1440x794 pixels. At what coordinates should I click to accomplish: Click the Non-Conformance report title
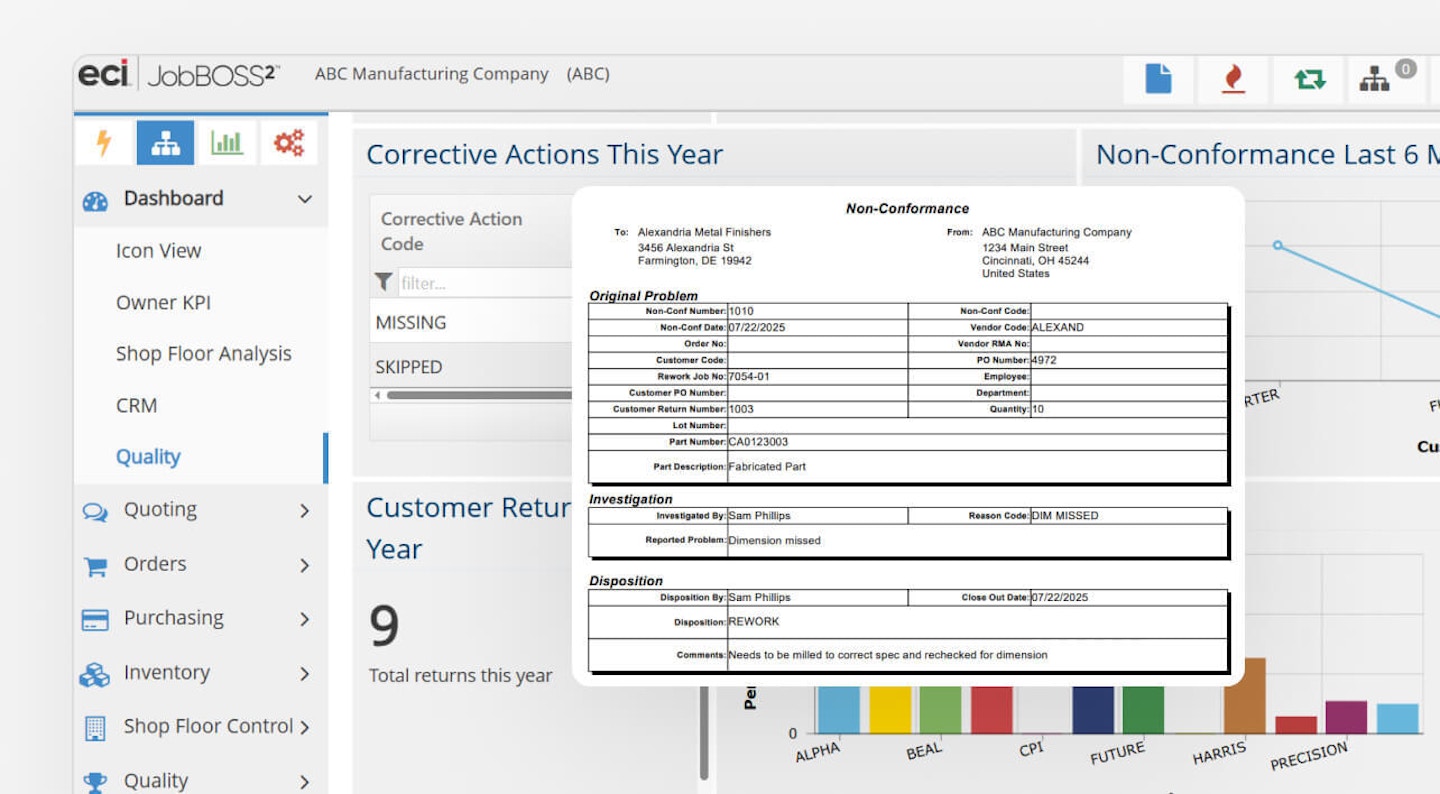tap(907, 208)
